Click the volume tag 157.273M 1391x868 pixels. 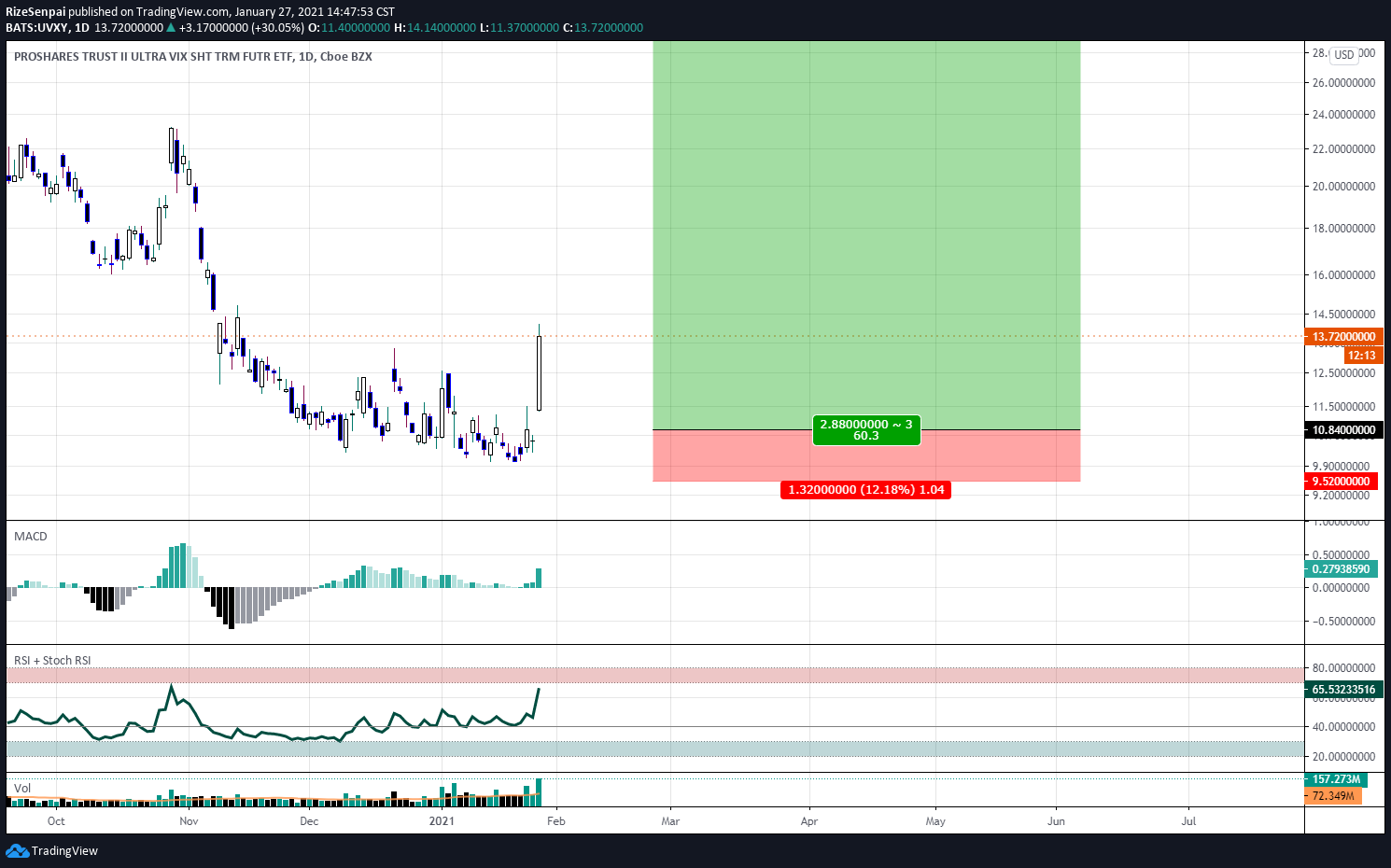coord(1336,779)
